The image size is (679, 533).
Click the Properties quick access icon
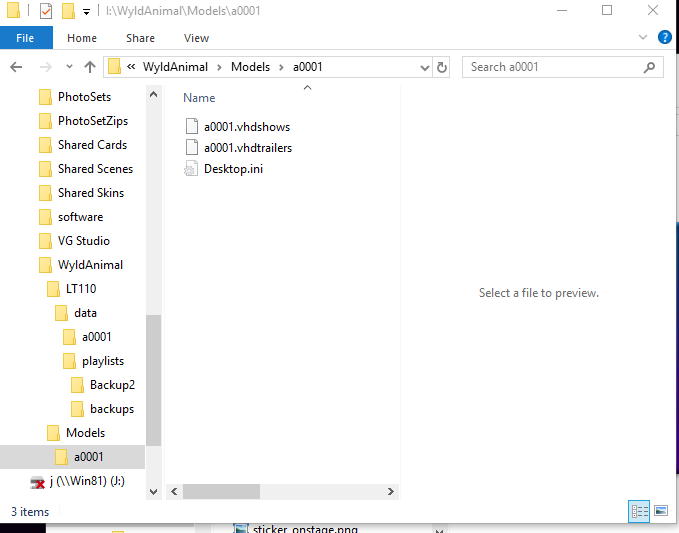tap(46, 11)
